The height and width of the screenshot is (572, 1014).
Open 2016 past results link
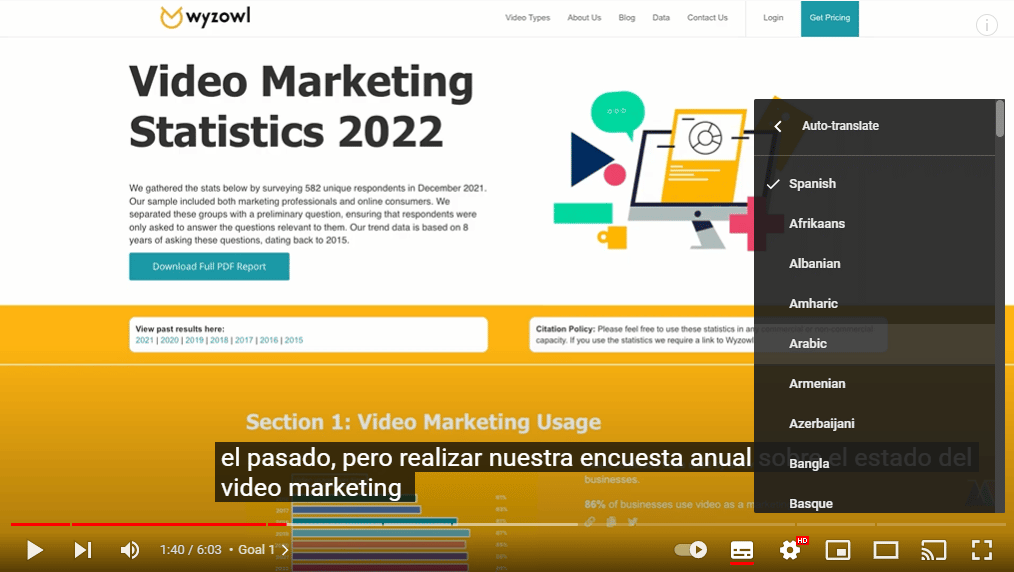coord(269,340)
